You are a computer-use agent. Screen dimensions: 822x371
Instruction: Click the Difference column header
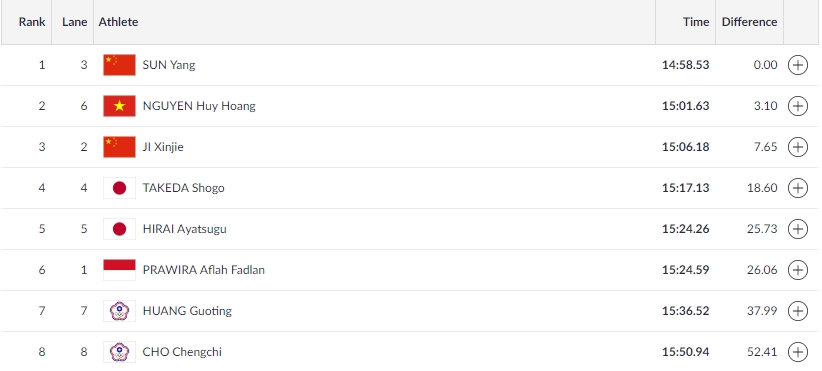(x=749, y=22)
